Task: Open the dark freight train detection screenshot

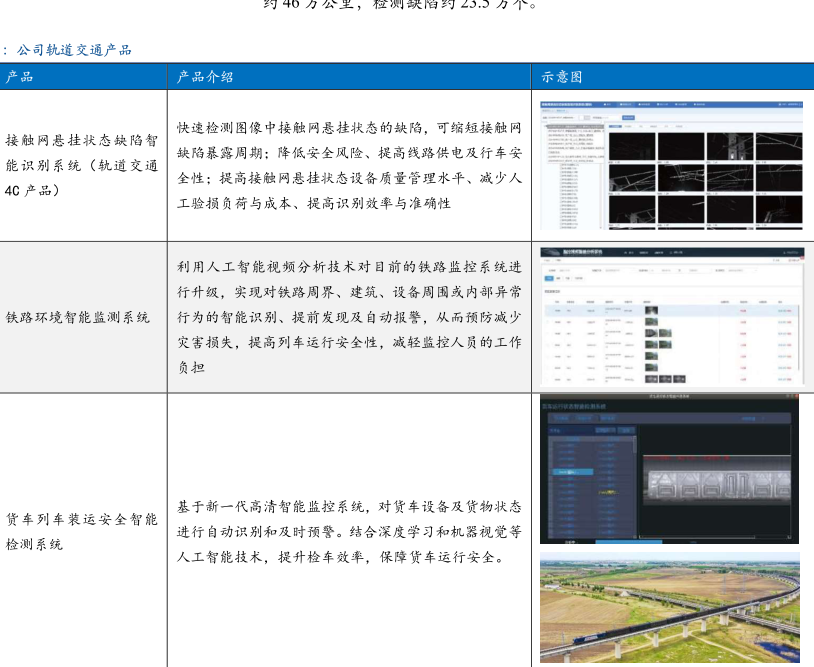Action: (x=669, y=470)
